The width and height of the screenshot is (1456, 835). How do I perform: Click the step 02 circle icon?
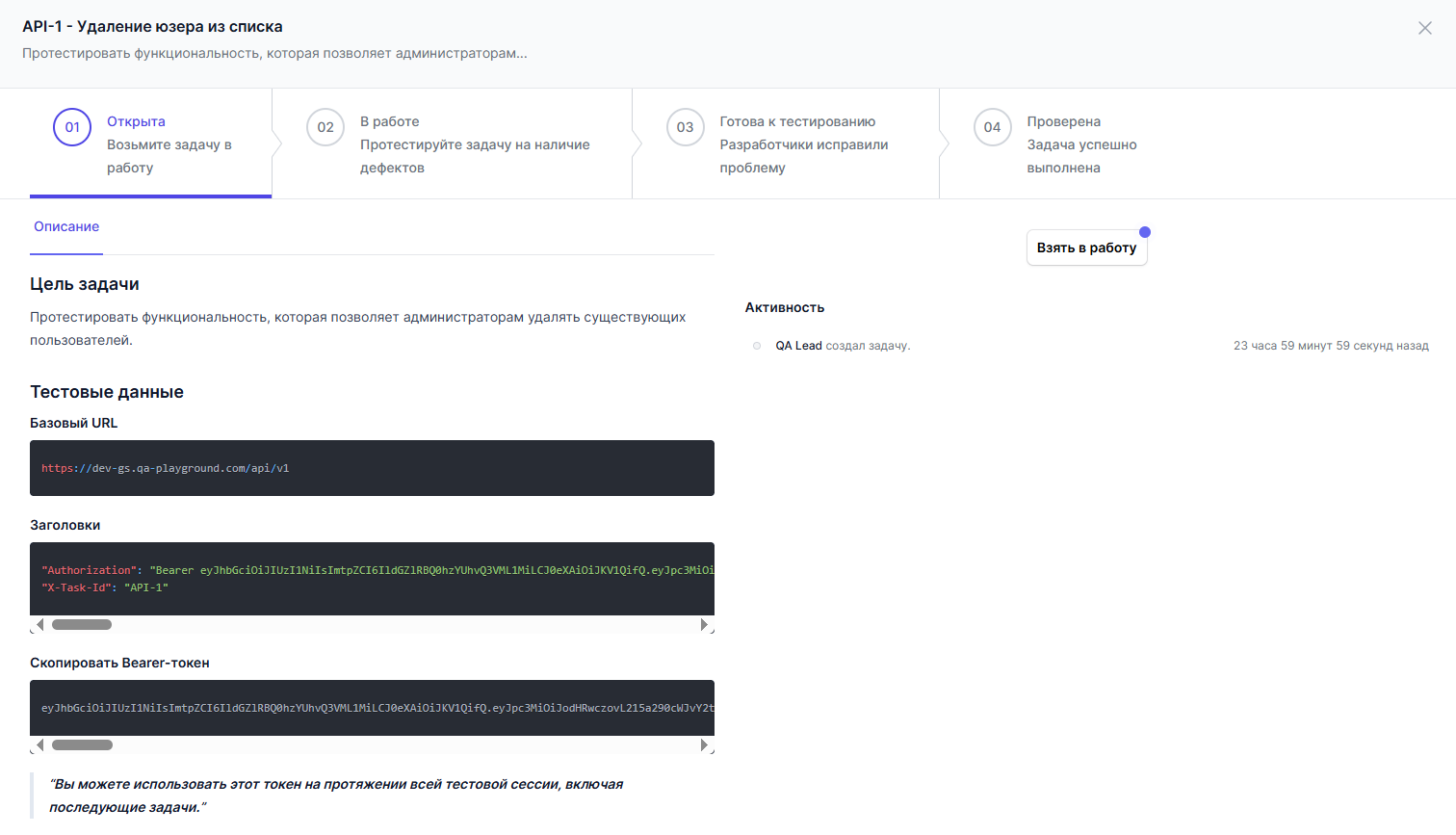325,127
